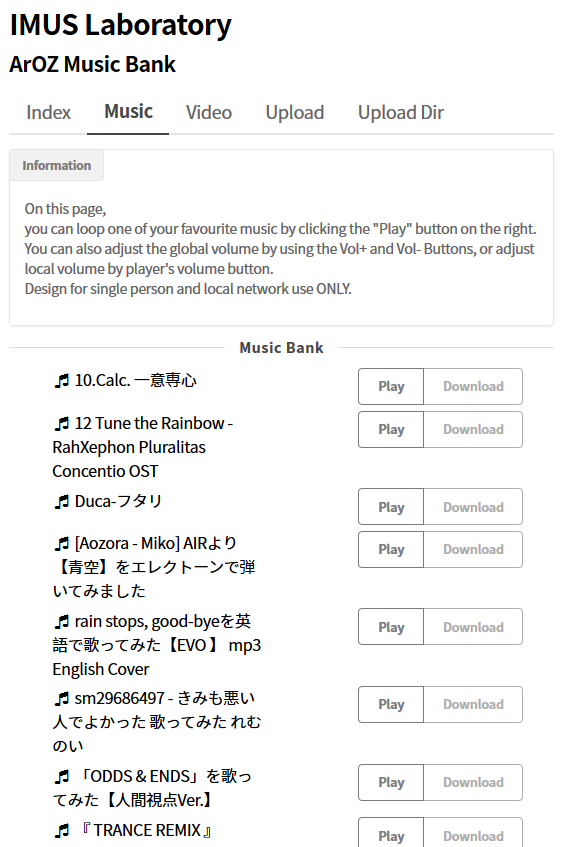Click the music note icon next to Duca-フタリ
This screenshot has height=847, width=565.
point(62,502)
